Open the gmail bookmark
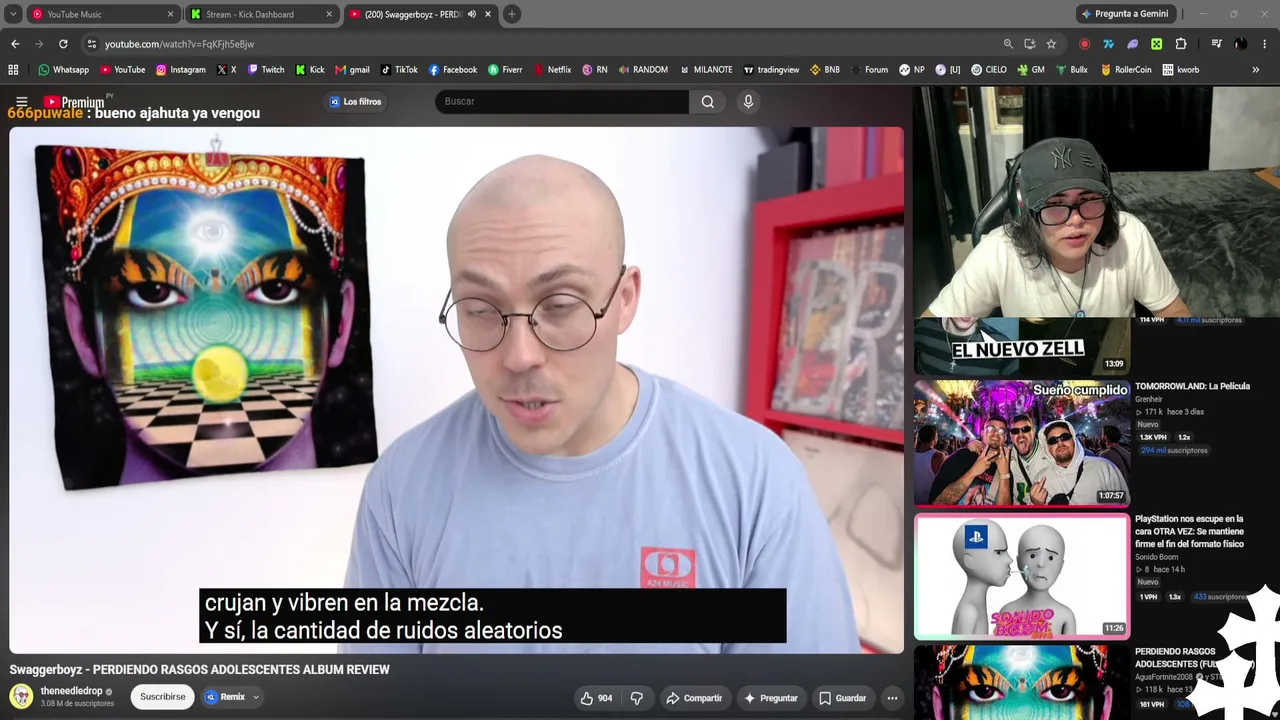The height and width of the screenshot is (720, 1280). (352, 70)
